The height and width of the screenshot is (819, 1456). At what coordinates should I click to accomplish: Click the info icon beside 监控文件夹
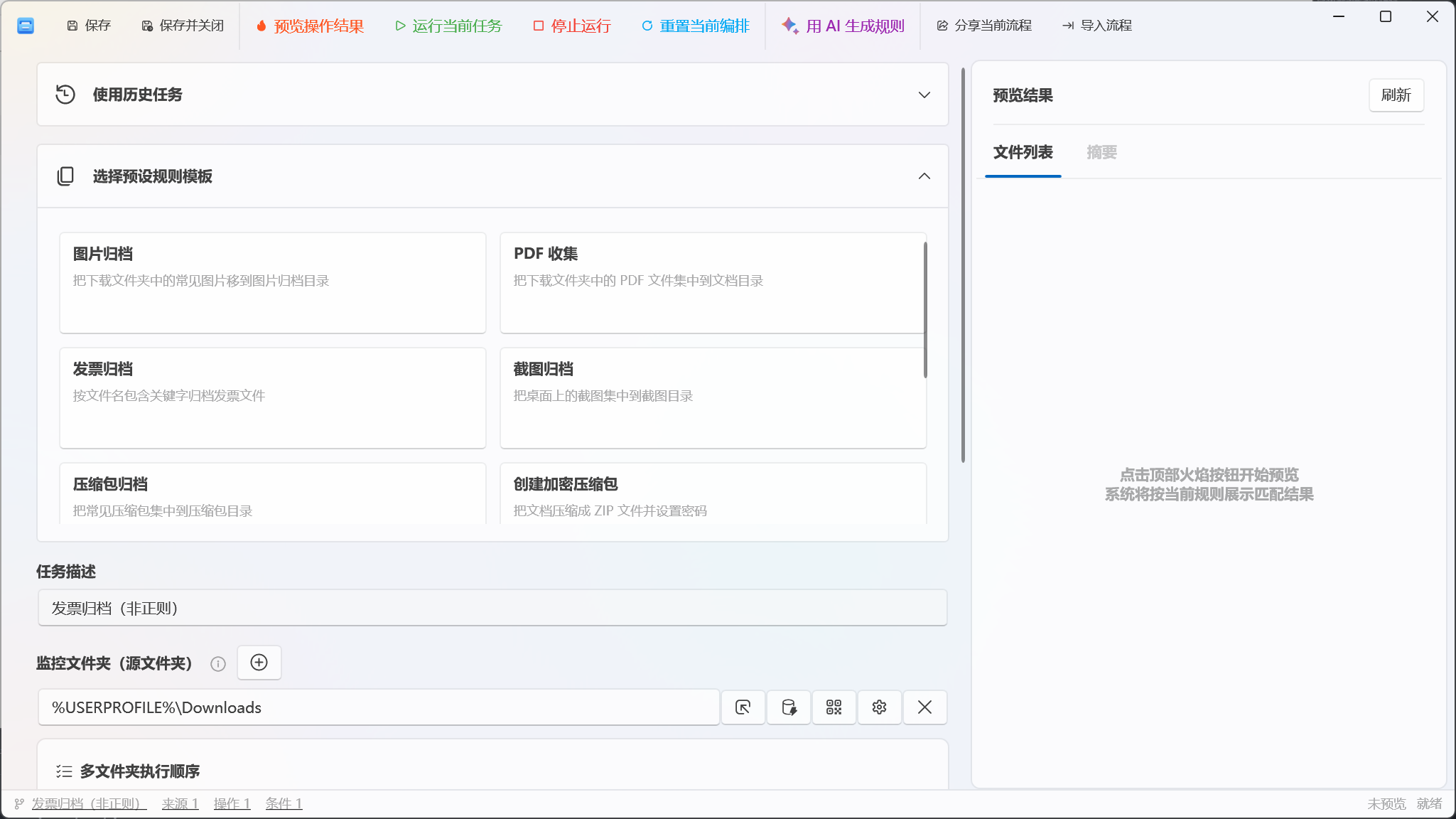[218, 663]
